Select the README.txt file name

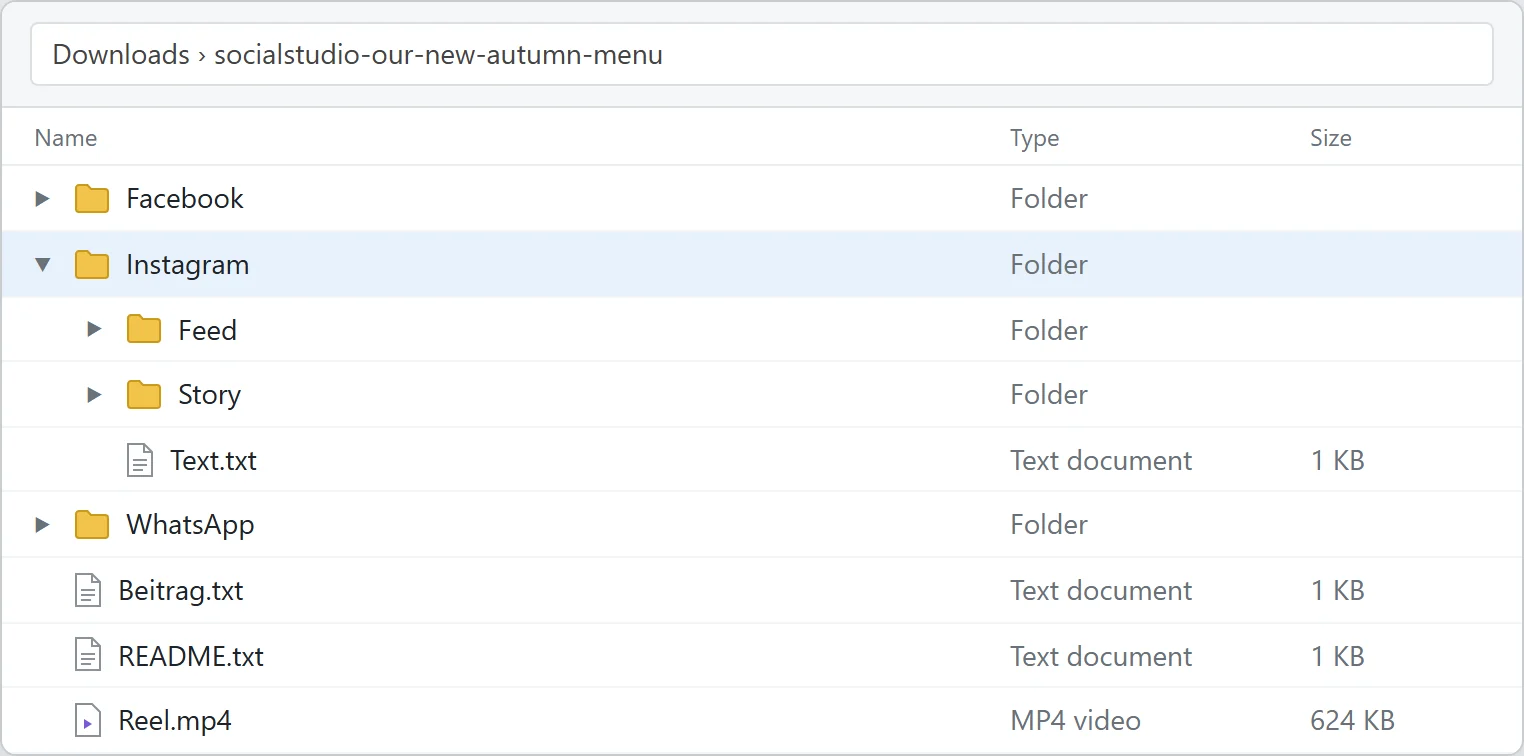click(191, 656)
